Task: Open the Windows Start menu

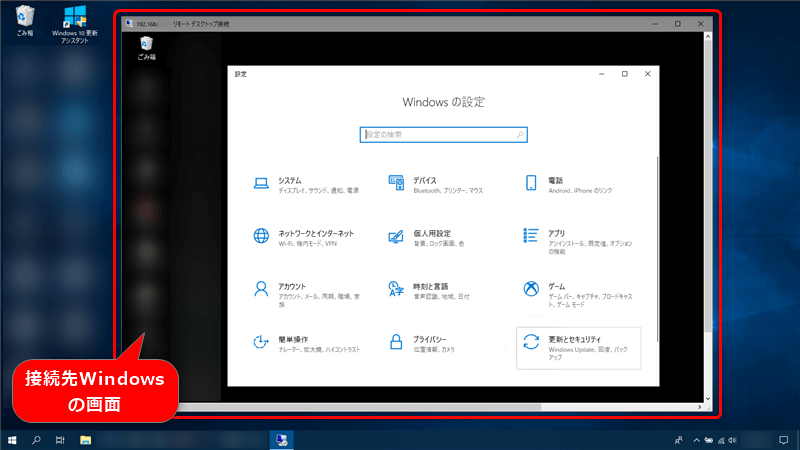Action: [12, 440]
